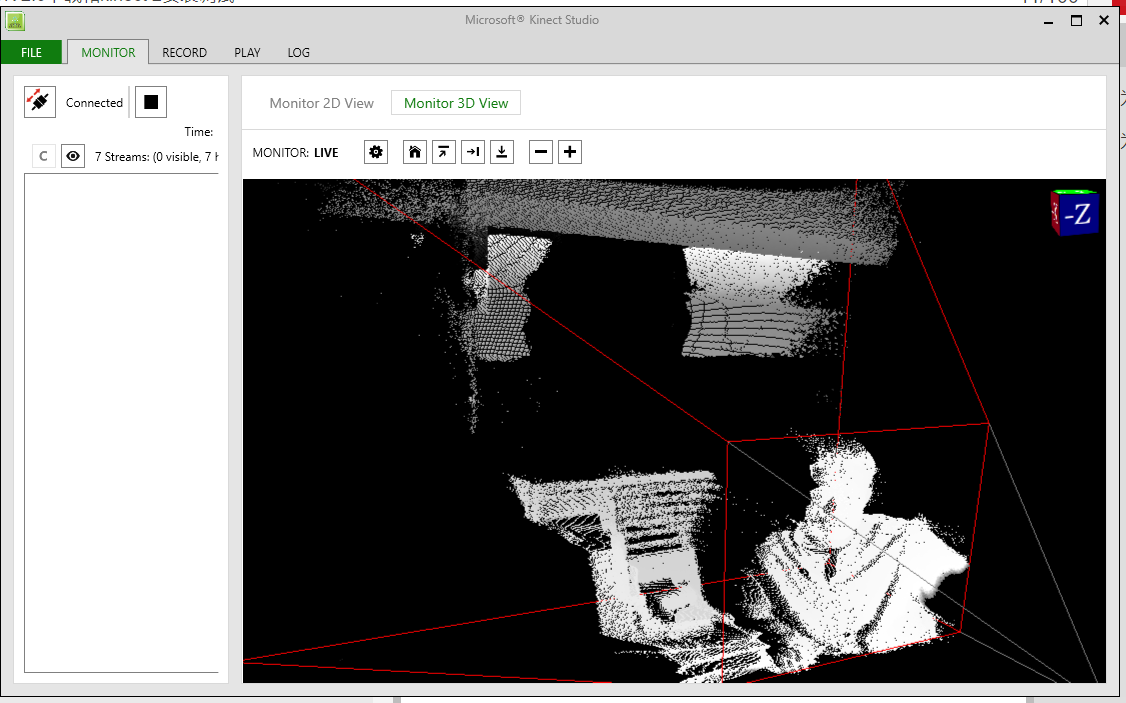Open the PLAY tab
Screen dimensions: 1126x703
coord(247,52)
